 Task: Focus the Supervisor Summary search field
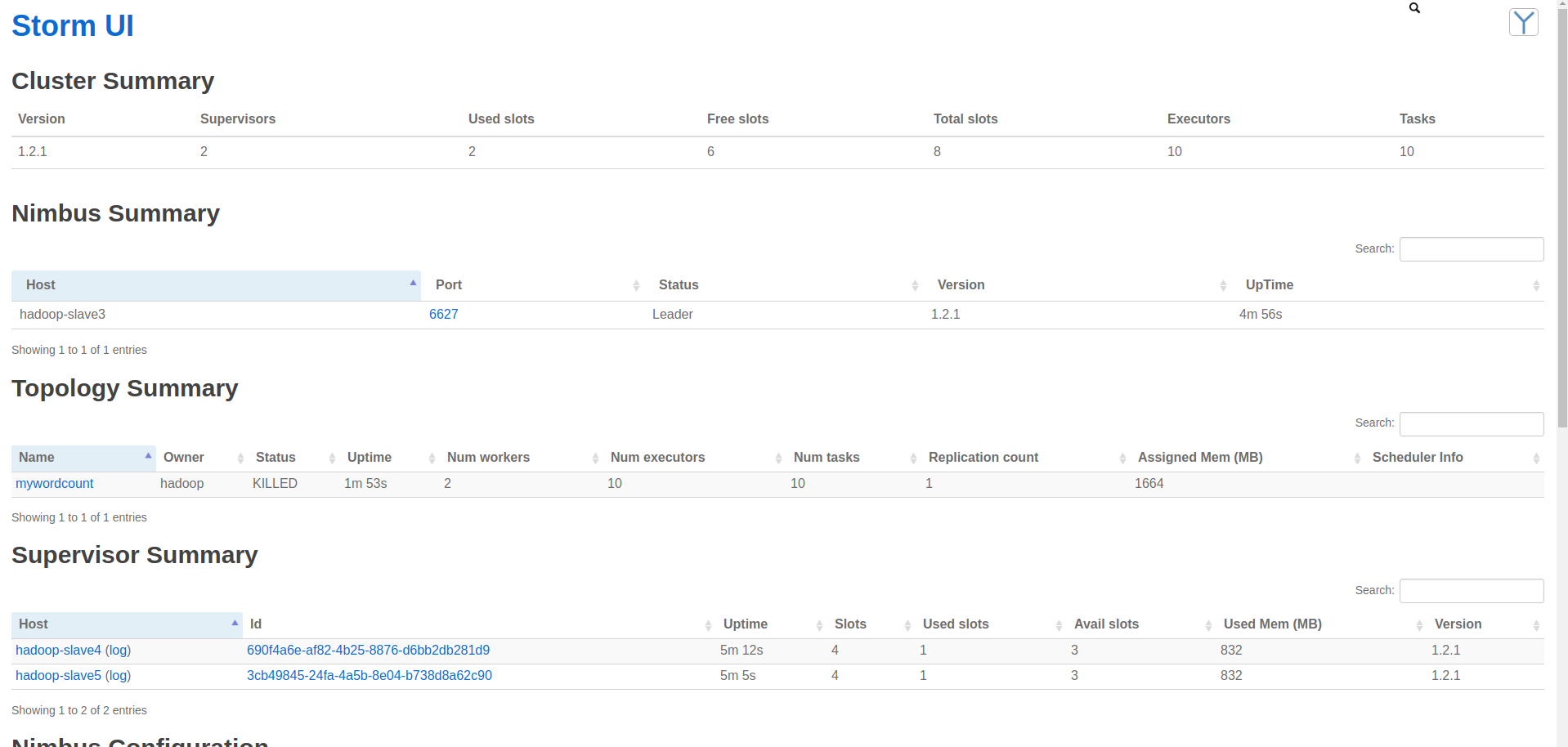click(1472, 591)
